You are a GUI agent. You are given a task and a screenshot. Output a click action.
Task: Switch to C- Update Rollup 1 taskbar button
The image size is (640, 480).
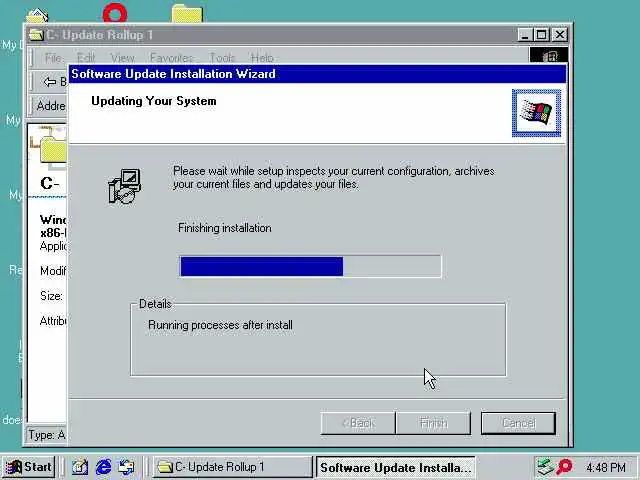click(232, 467)
